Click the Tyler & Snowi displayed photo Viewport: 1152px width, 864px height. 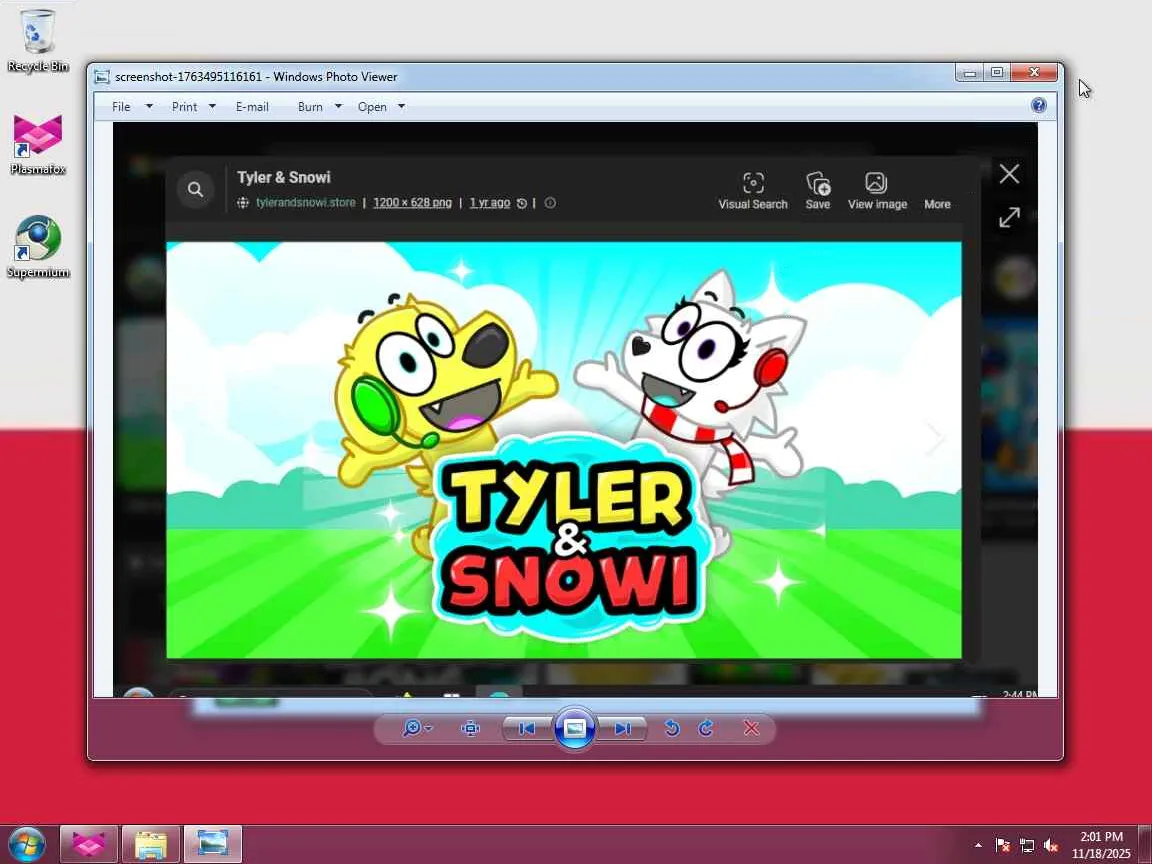(564, 450)
